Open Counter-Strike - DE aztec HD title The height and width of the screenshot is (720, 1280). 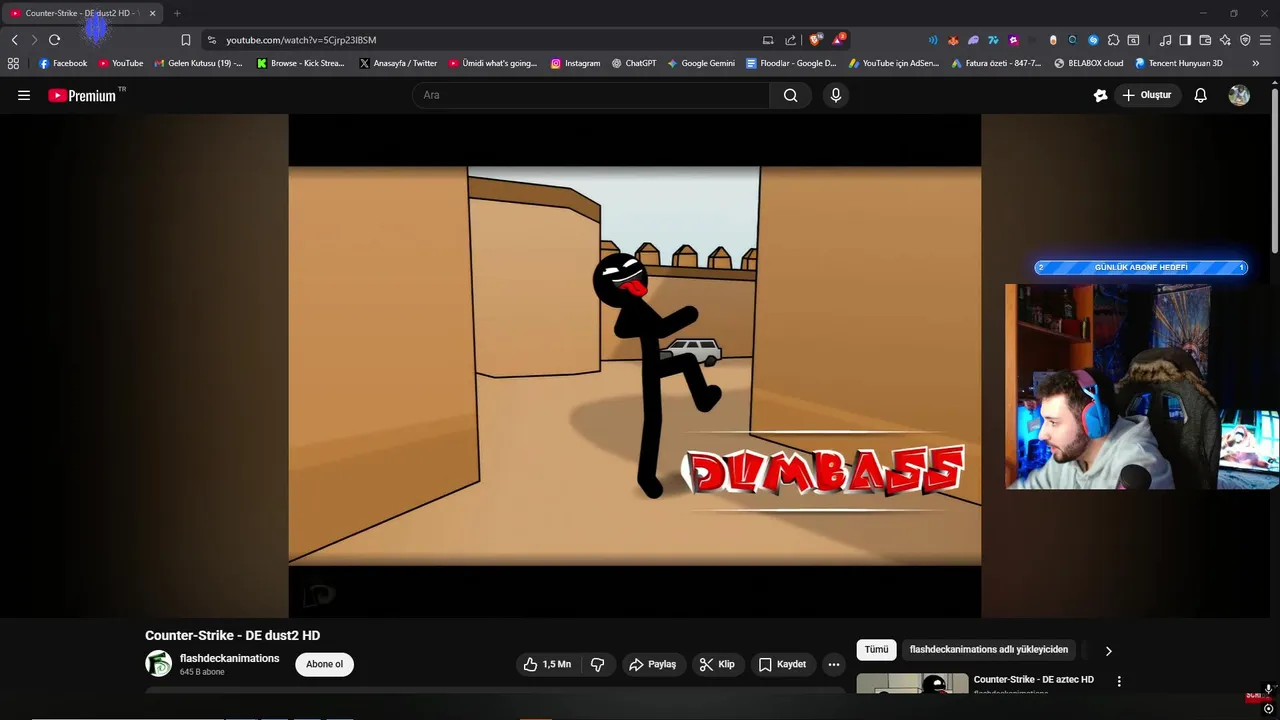click(1034, 680)
